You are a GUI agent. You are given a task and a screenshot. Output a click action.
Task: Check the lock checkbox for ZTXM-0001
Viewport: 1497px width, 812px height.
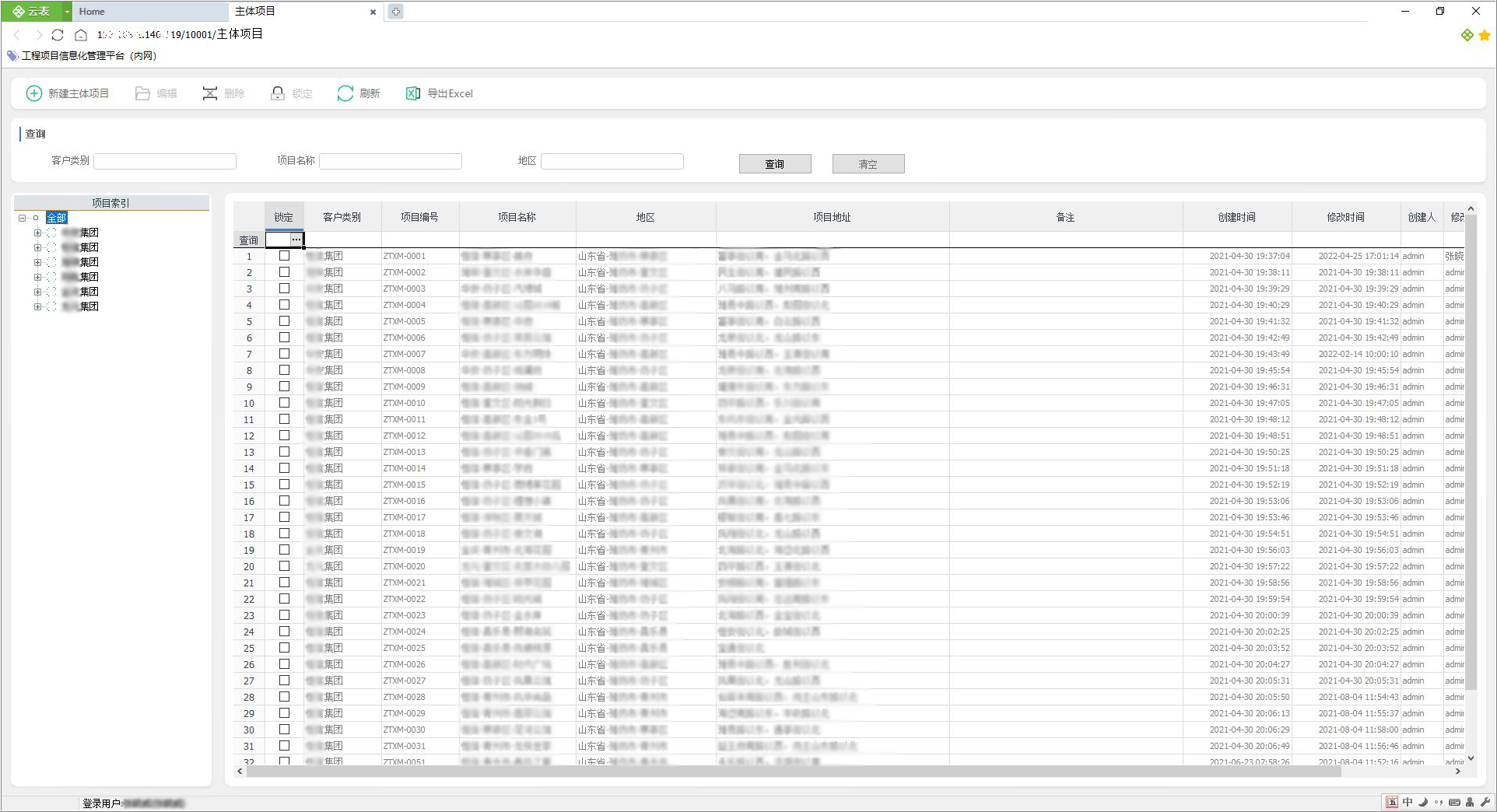point(284,256)
